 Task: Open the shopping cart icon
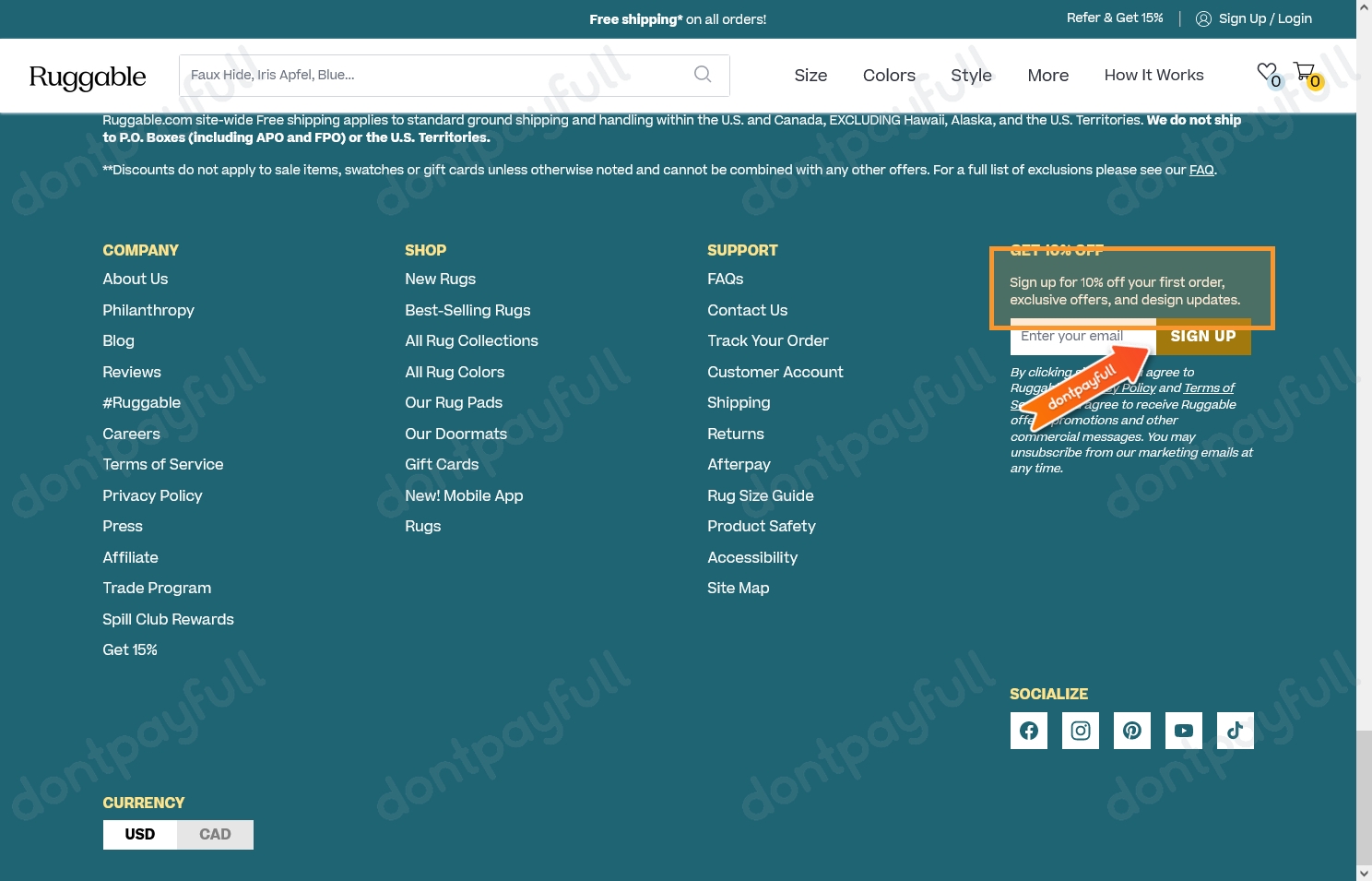[x=1304, y=71]
